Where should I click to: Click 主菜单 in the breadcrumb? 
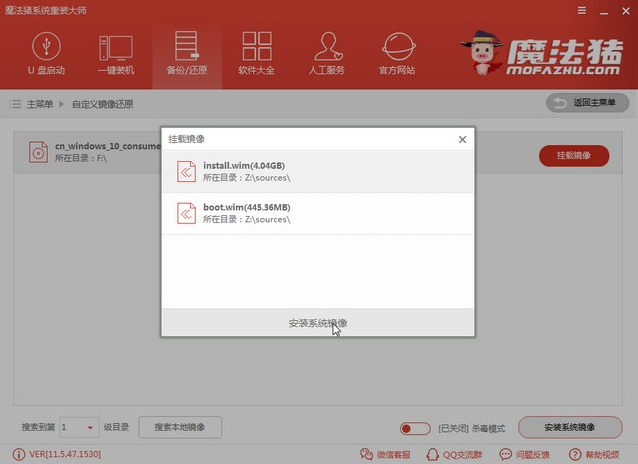coord(40,104)
